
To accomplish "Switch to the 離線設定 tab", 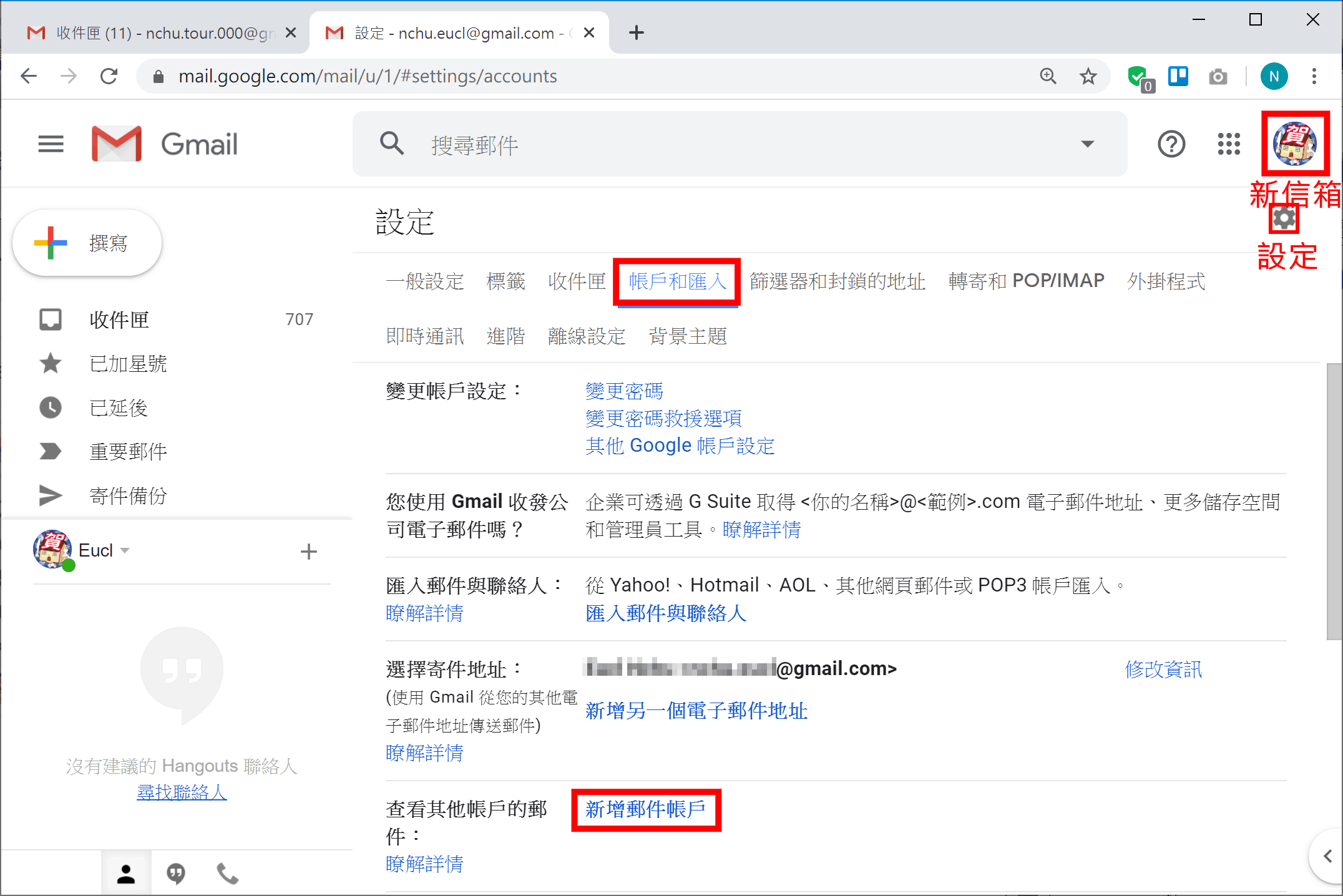I will (587, 336).
